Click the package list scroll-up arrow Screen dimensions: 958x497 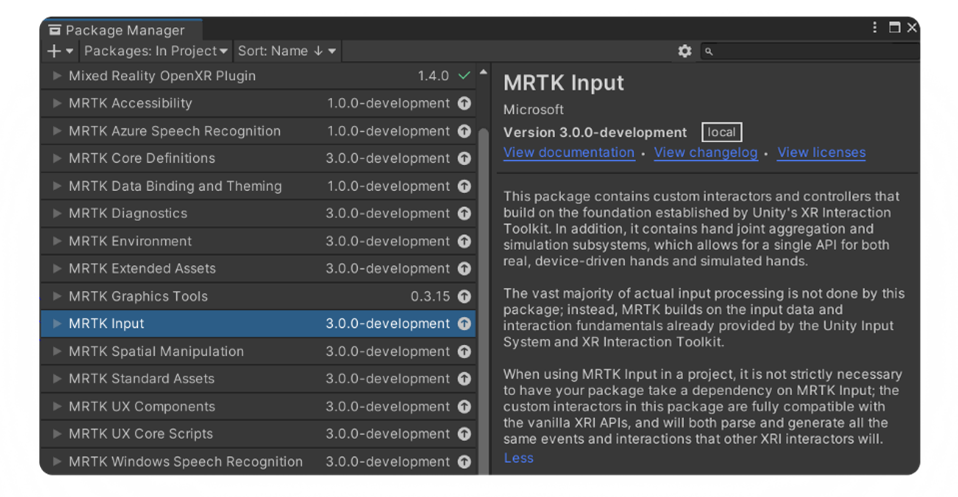483,72
